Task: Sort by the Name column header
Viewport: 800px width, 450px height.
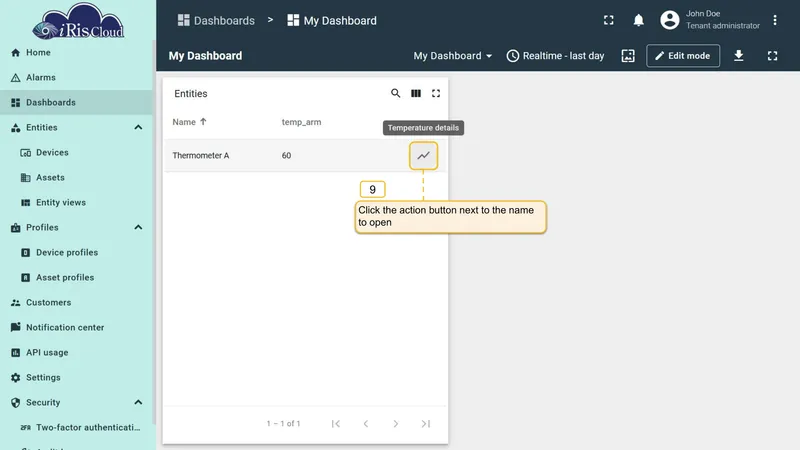Action: click(190, 122)
